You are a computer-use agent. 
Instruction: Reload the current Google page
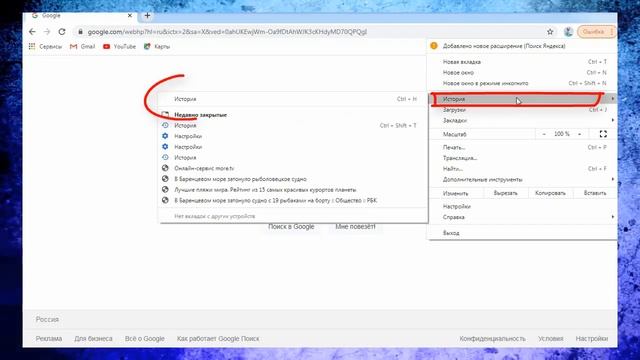[x=62, y=32]
